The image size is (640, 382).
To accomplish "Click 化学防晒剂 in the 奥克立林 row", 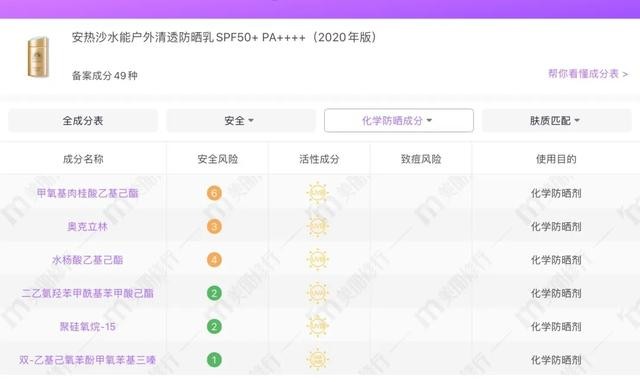I will point(556,227).
